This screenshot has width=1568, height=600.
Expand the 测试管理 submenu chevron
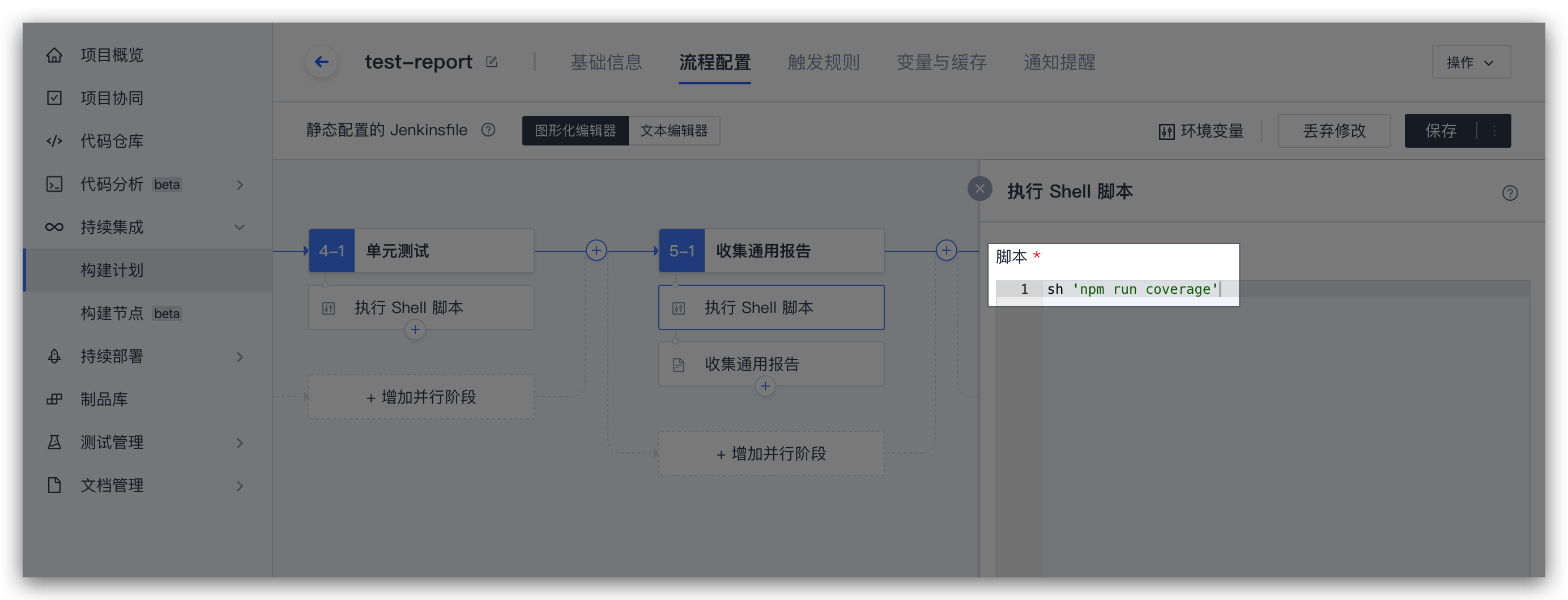pyautogui.click(x=240, y=443)
